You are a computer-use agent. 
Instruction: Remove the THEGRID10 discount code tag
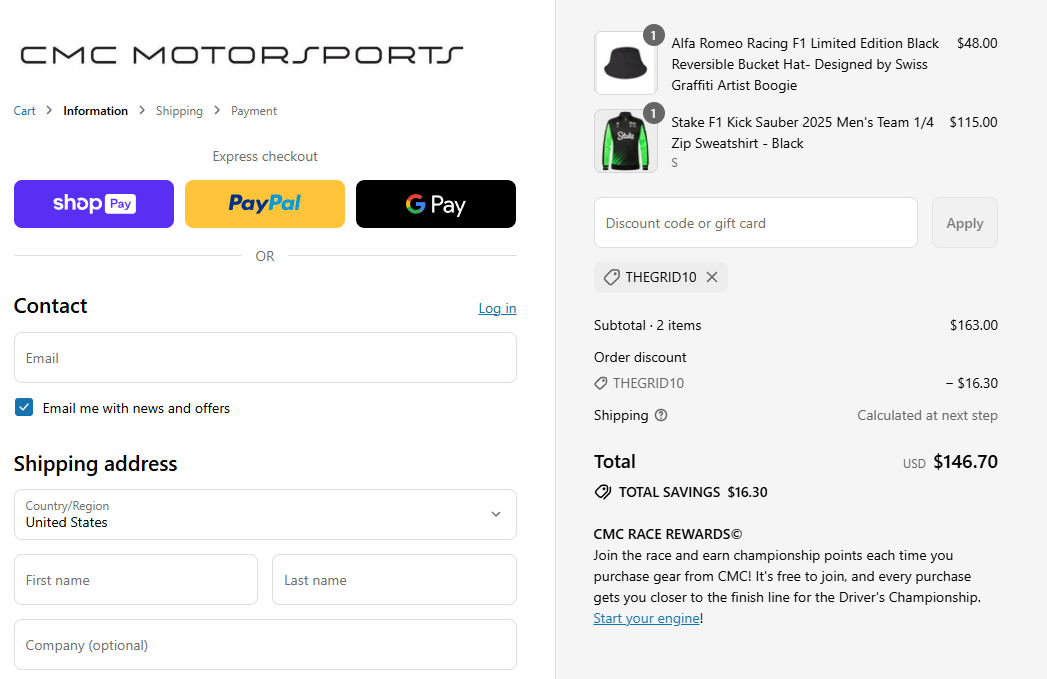[x=712, y=277]
